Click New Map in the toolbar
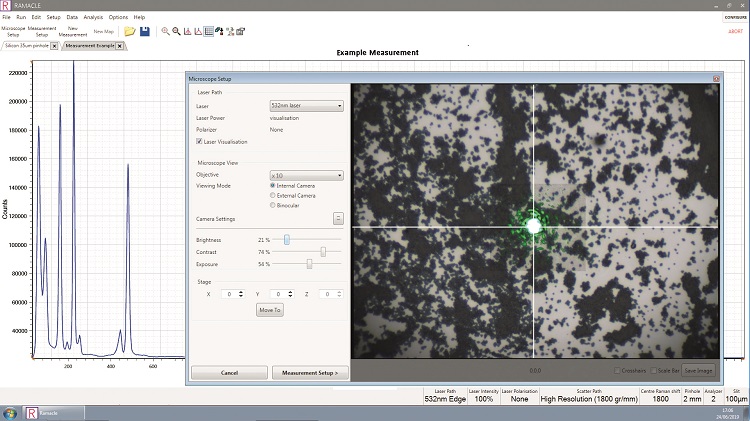This screenshot has width=750, height=421. 104,32
